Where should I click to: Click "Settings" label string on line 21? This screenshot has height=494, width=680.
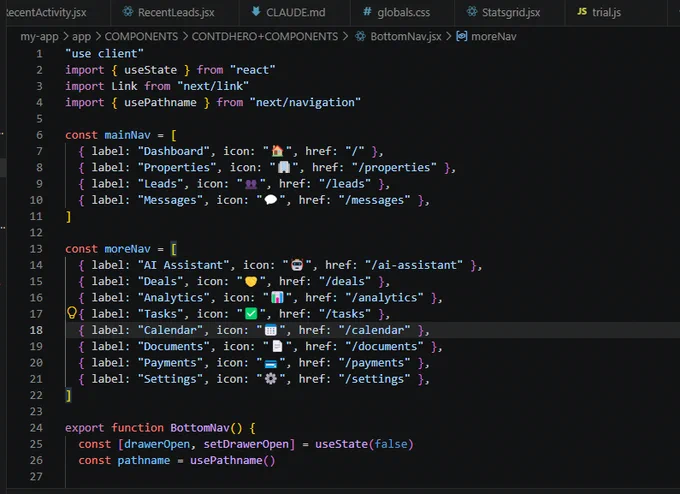pyautogui.click(x=170, y=379)
